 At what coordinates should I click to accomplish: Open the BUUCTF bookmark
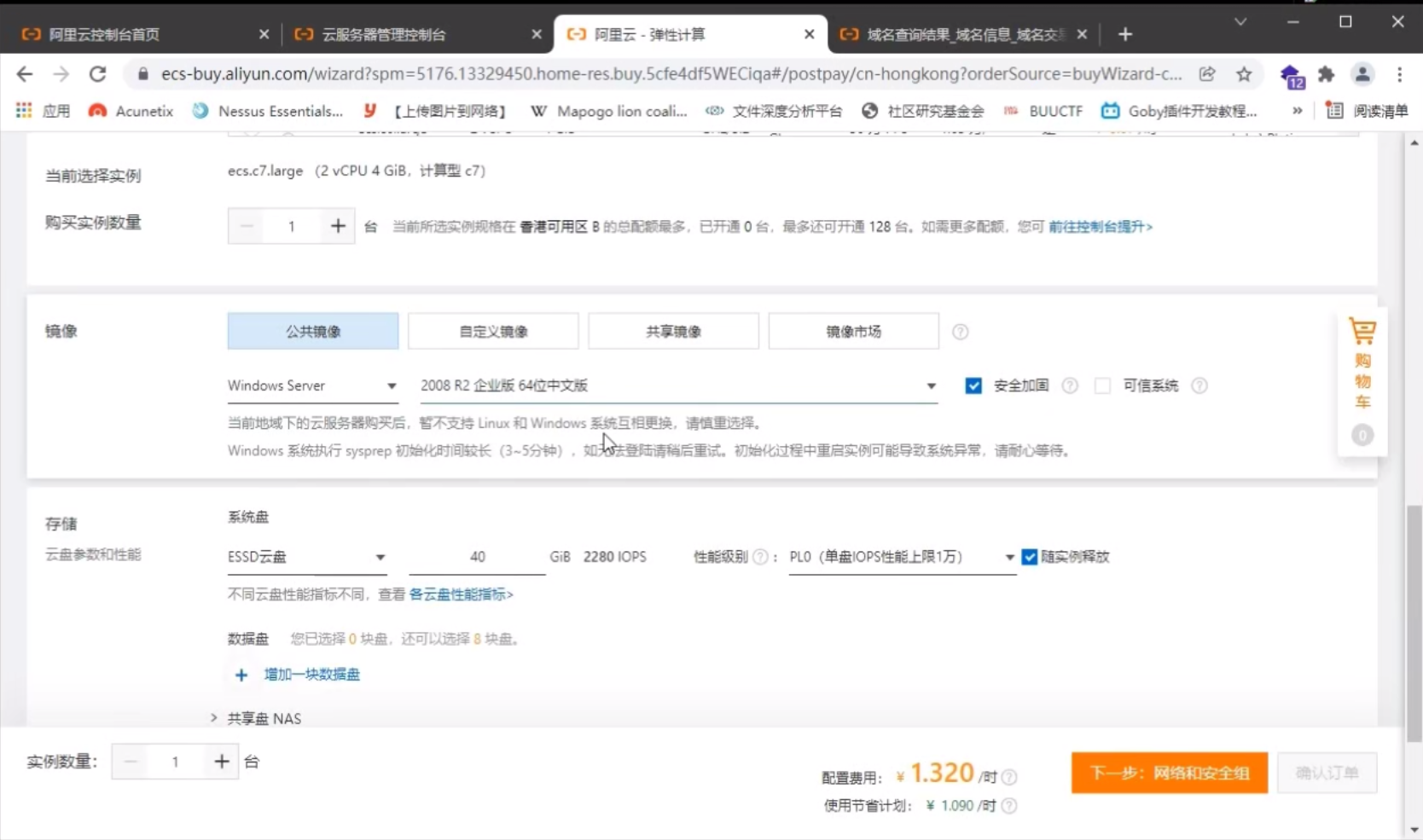[x=1043, y=111]
